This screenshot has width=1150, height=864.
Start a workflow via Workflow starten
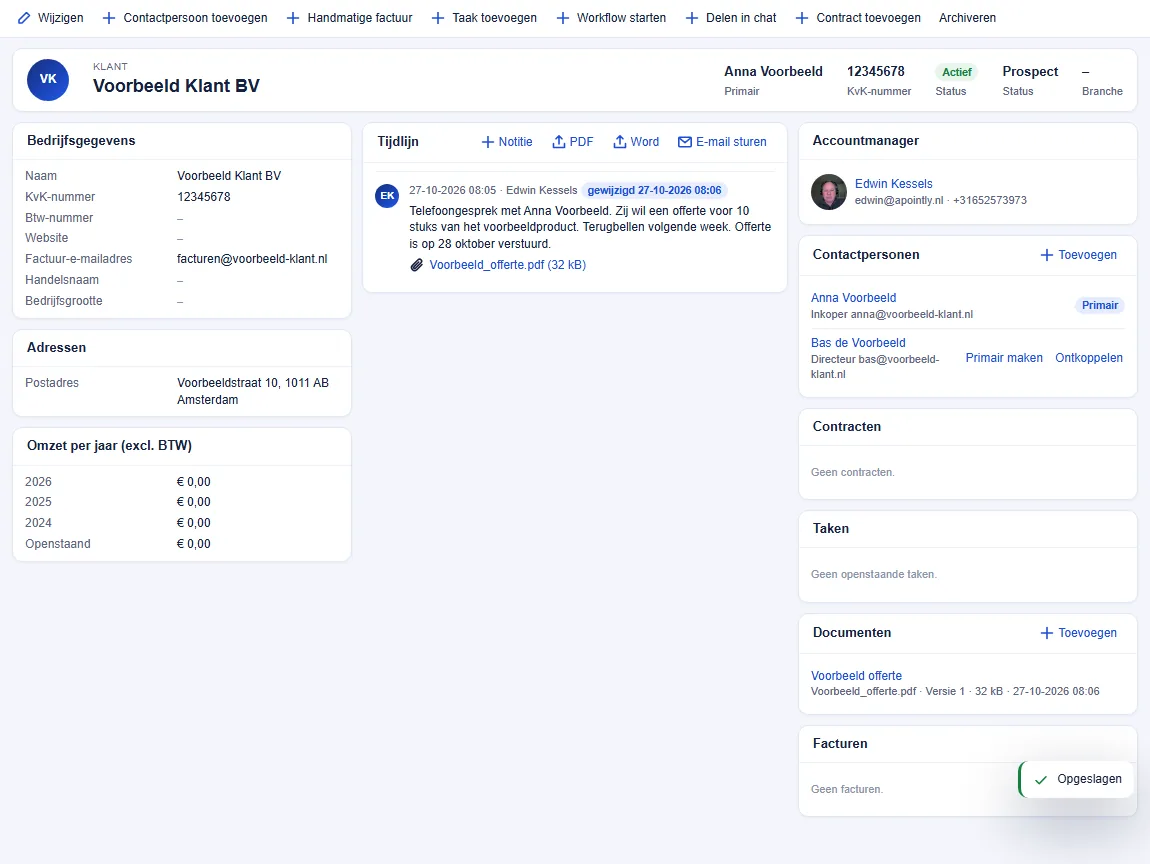(x=611, y=18)
